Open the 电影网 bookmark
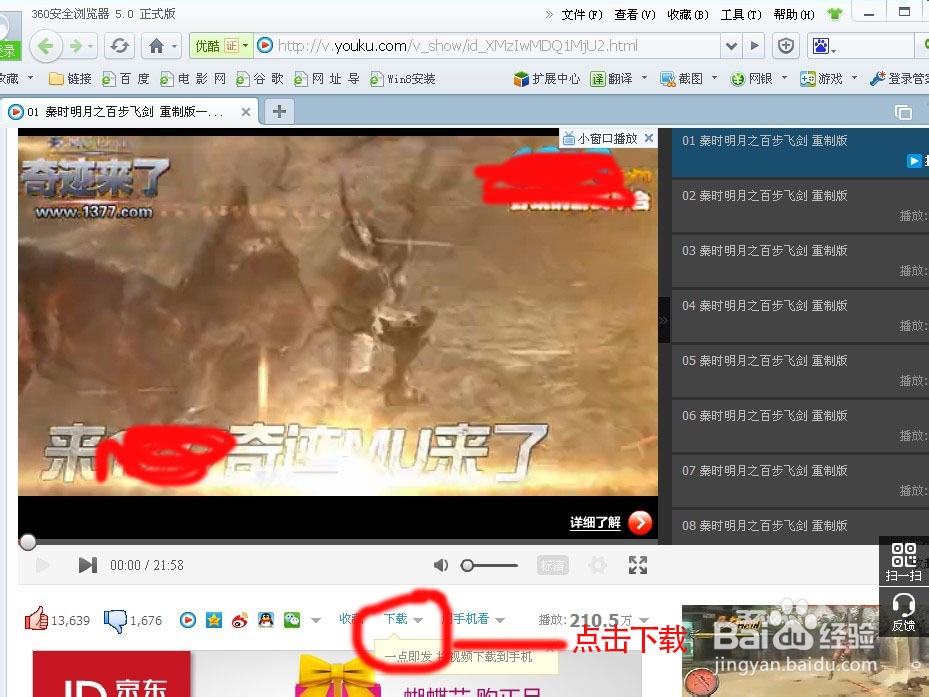Screen dimensions: 929x697 (193, 79)
